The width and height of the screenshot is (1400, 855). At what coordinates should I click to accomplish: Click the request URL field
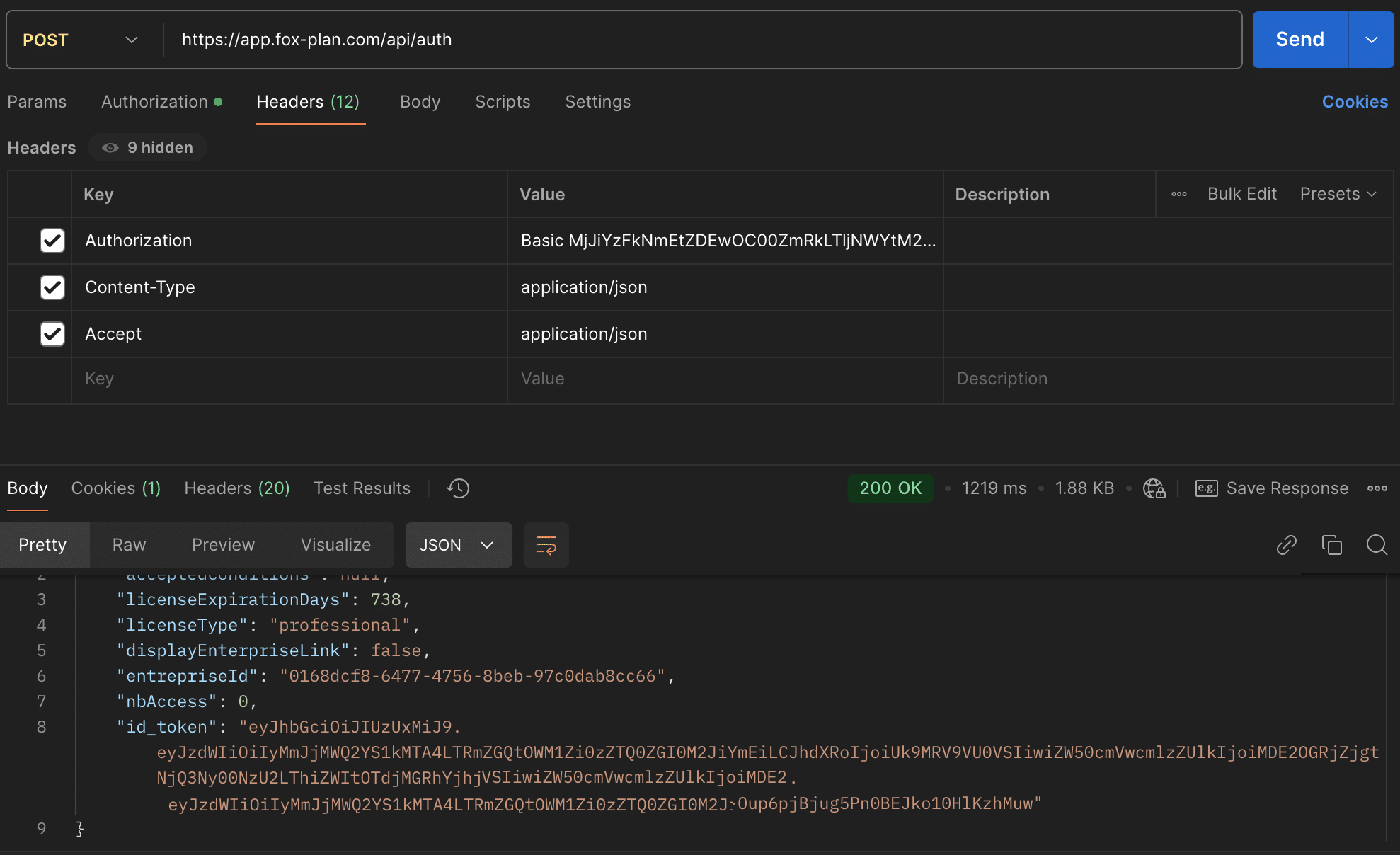702,40
